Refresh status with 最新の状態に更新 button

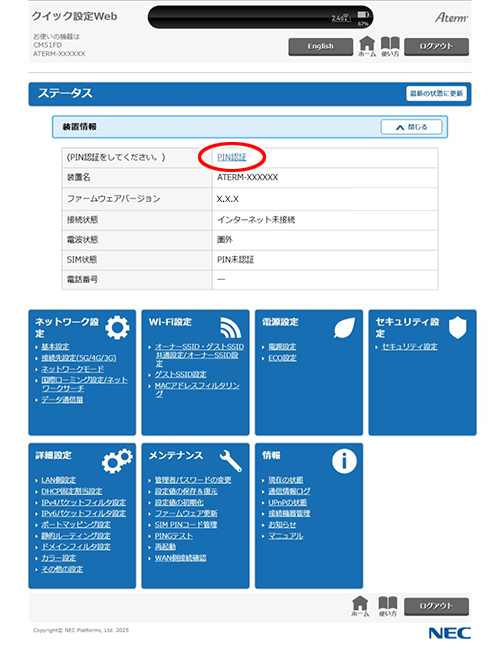(436, 93)
